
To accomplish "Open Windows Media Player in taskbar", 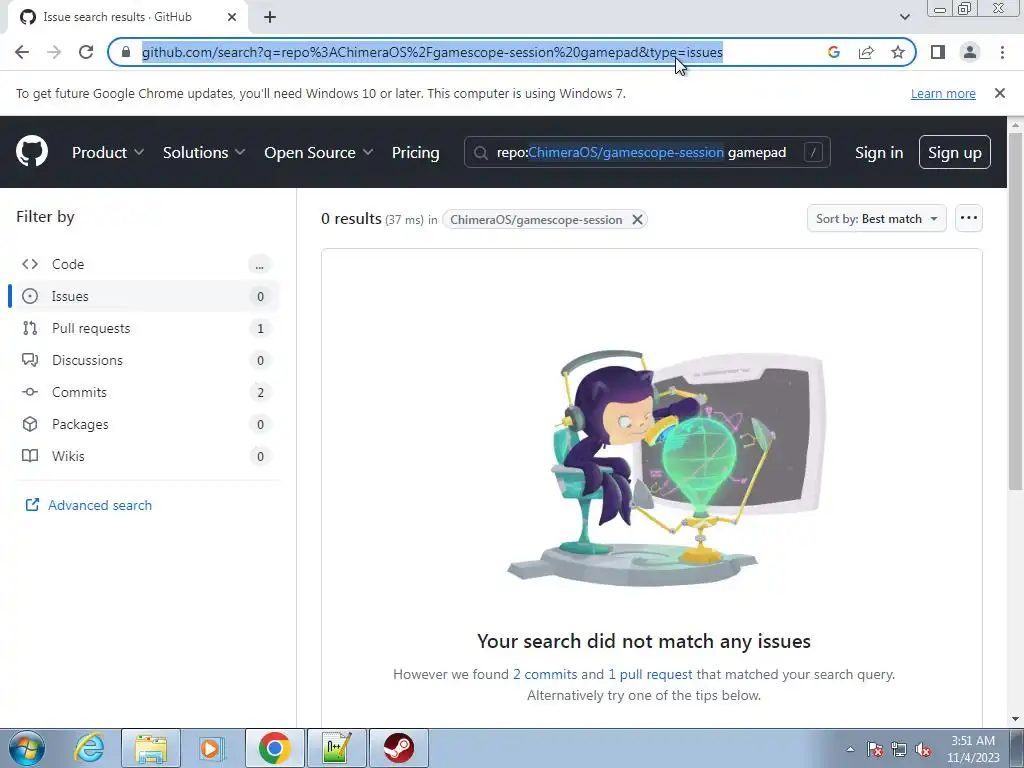I will 212,748.
